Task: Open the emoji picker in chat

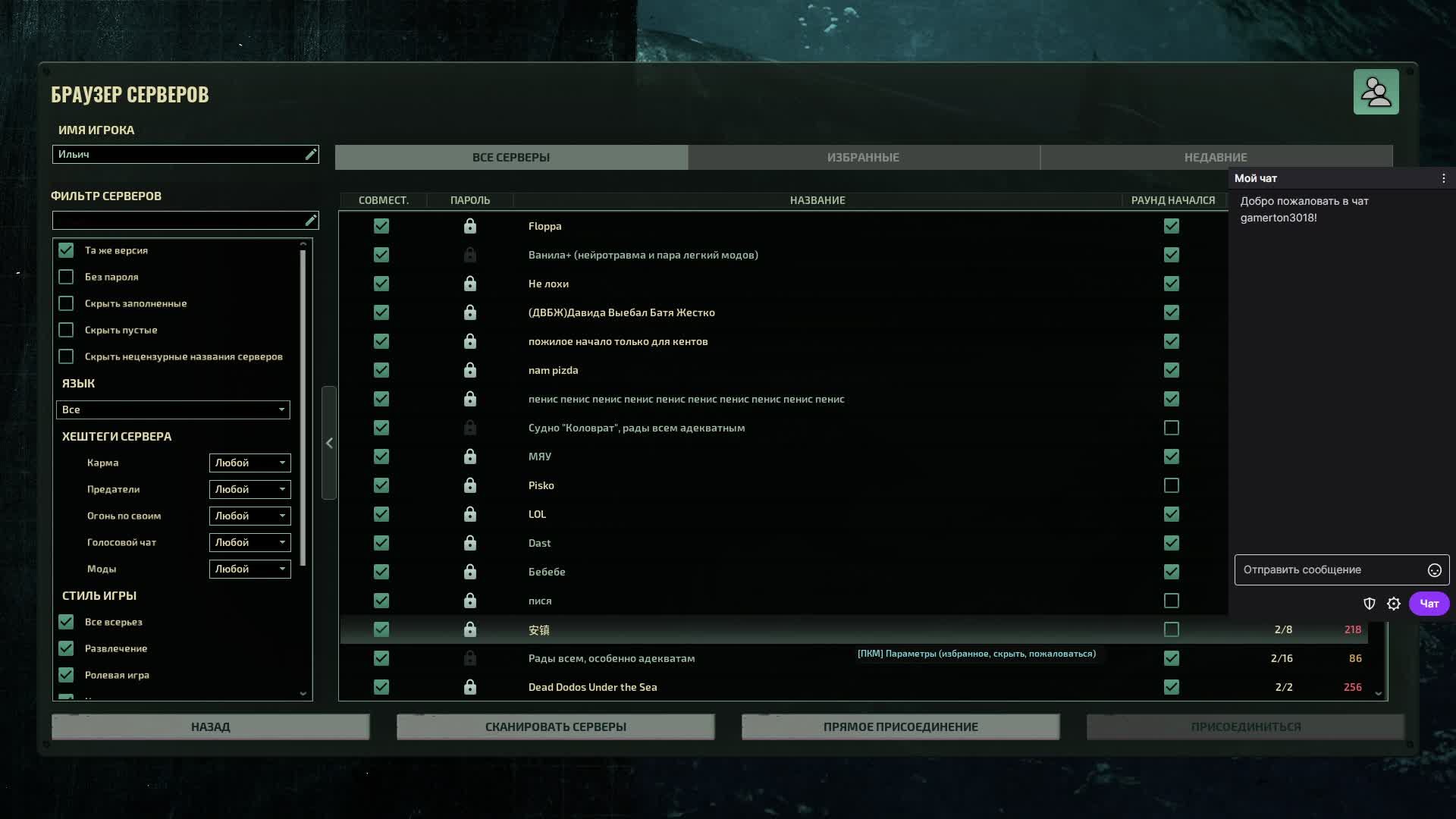Action: (x=1434, y=570)
